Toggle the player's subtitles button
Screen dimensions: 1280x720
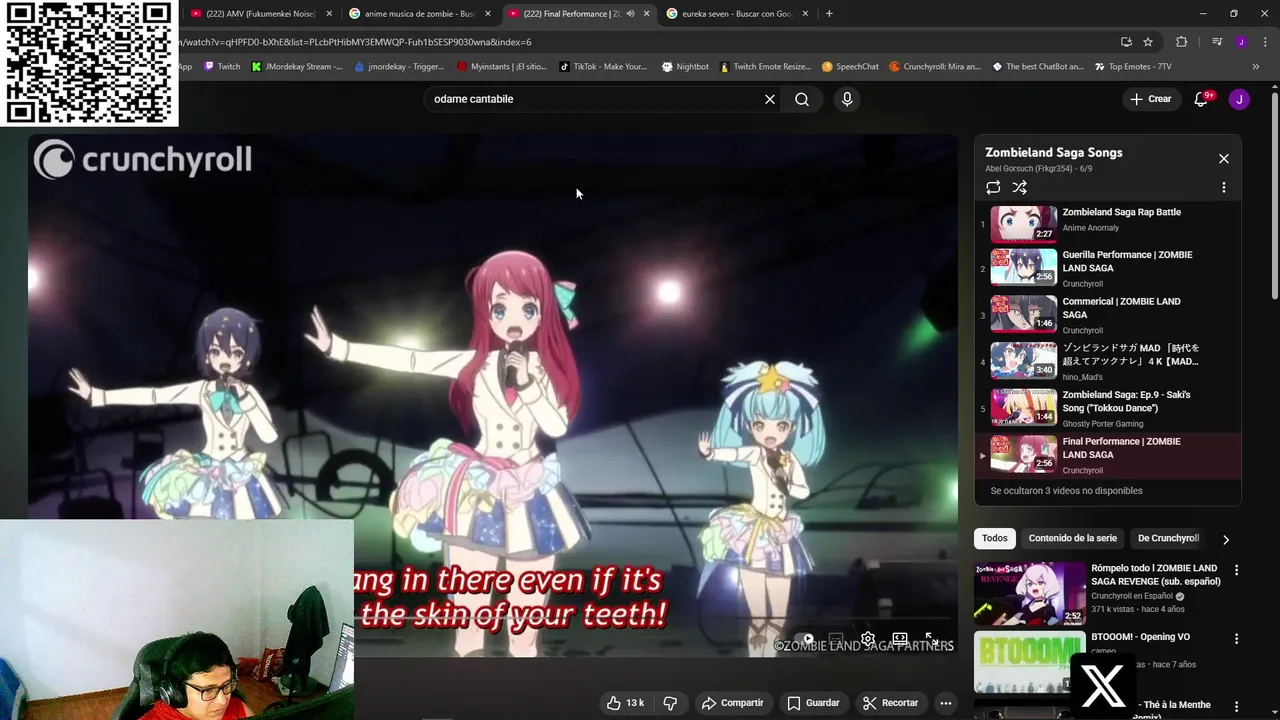[836, 639]
